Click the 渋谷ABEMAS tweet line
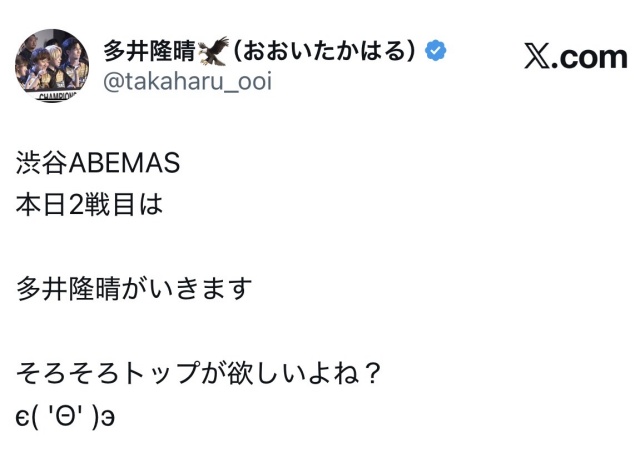The height and width of the screenshot is (457, 640). [x=98, y=162]
